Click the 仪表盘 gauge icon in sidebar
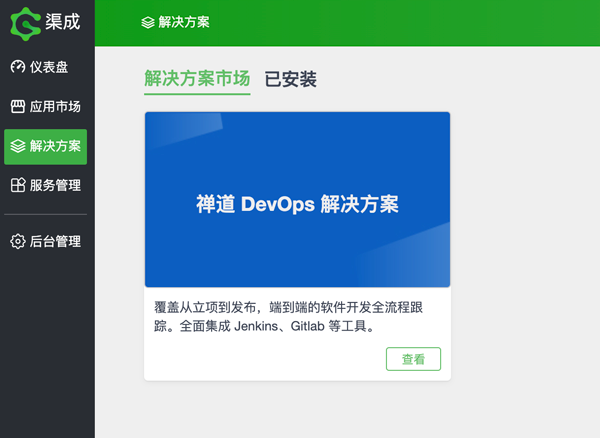Viewport: 600px width, 438px height. coord(17,67)
